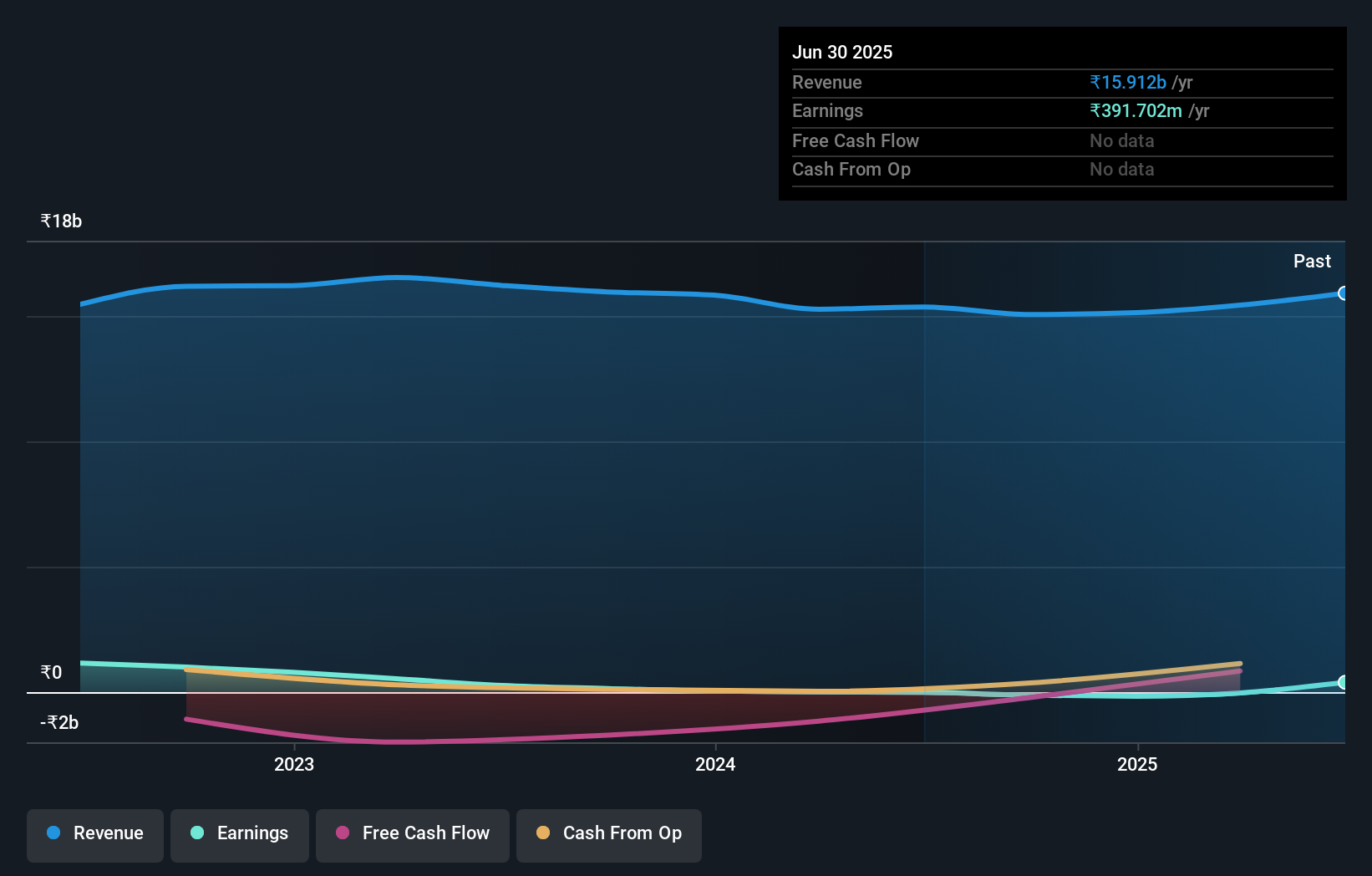
Task: Click the Earnings endpoint marker on chart
Action: coord(1343,682)
